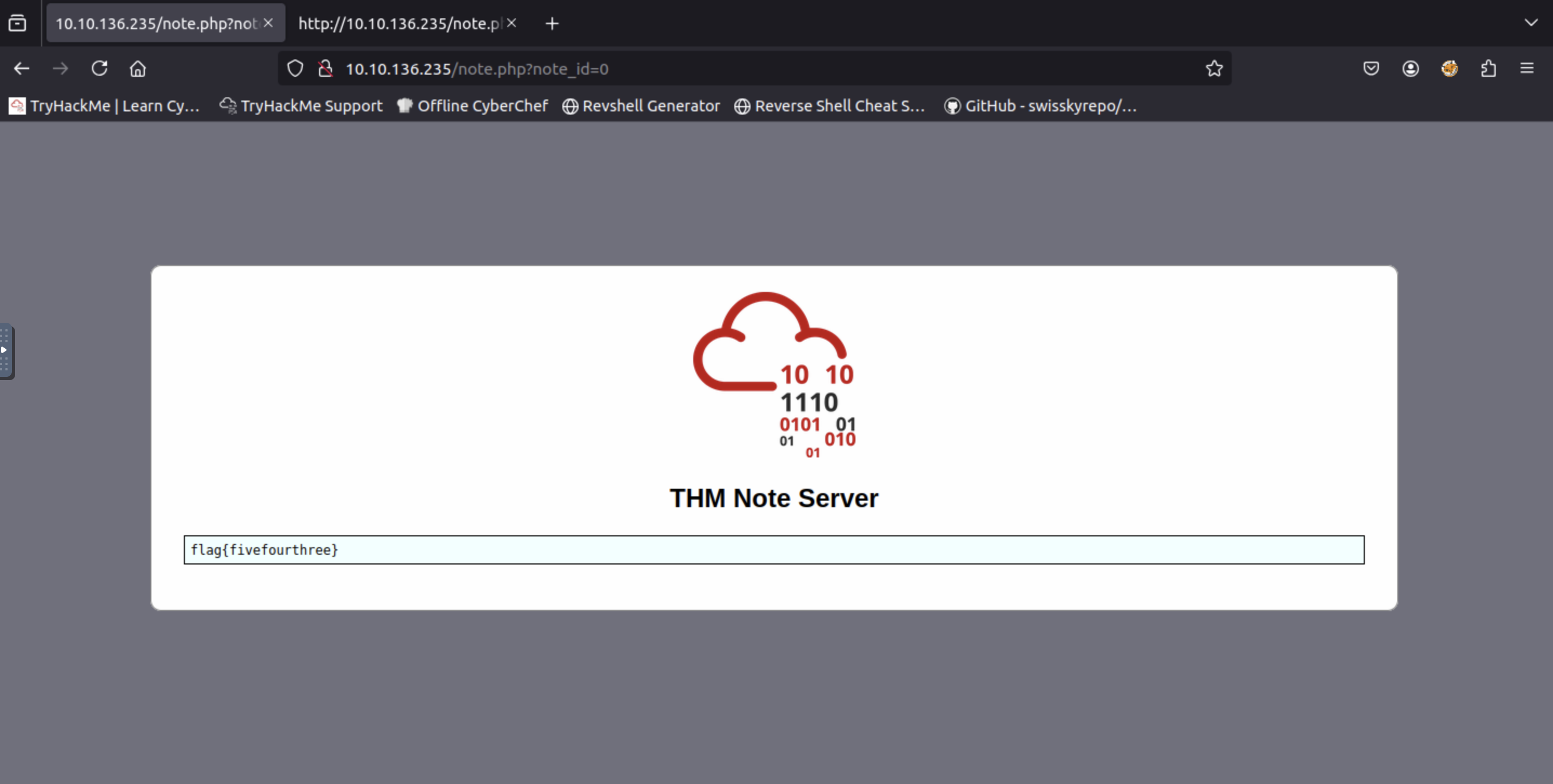Open the Save to Pocket icon
The image size is (1553, 784).
(1371, 69)
